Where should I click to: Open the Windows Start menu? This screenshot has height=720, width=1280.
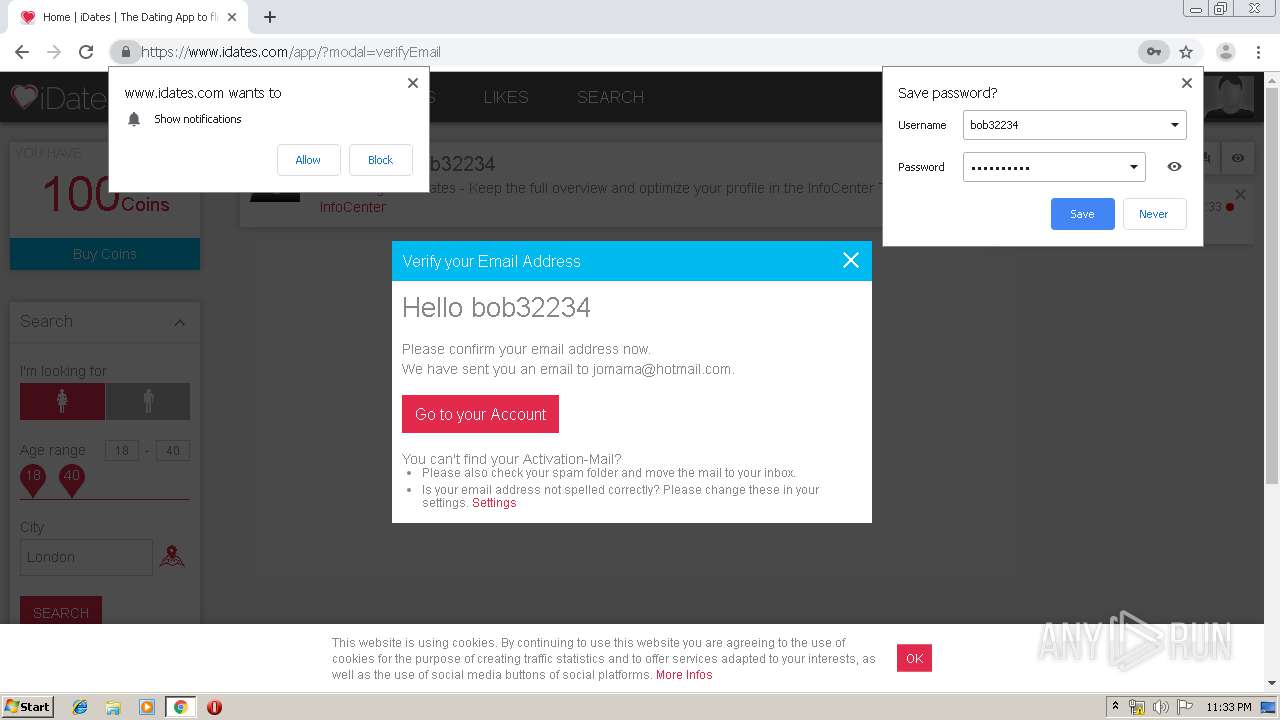click(x=28, y=707)
